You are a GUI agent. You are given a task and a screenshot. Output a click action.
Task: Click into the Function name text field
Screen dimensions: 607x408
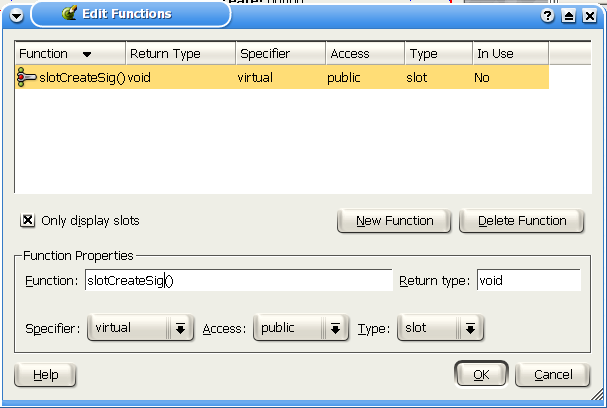click(237, 281)
